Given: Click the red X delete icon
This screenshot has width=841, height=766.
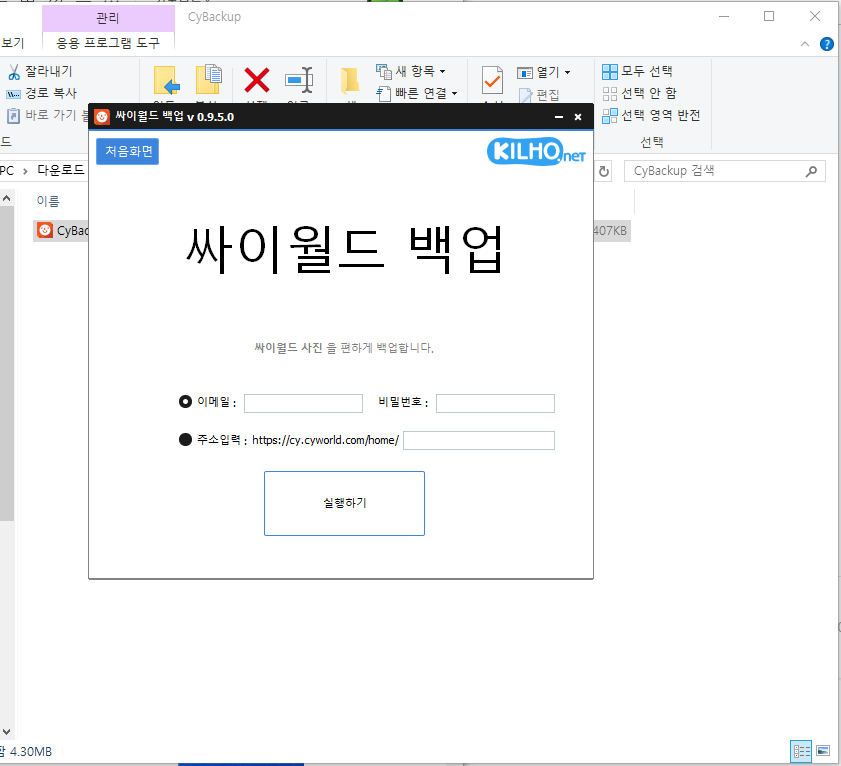Looking at the screenshot, I should click(x=257, y=80).
